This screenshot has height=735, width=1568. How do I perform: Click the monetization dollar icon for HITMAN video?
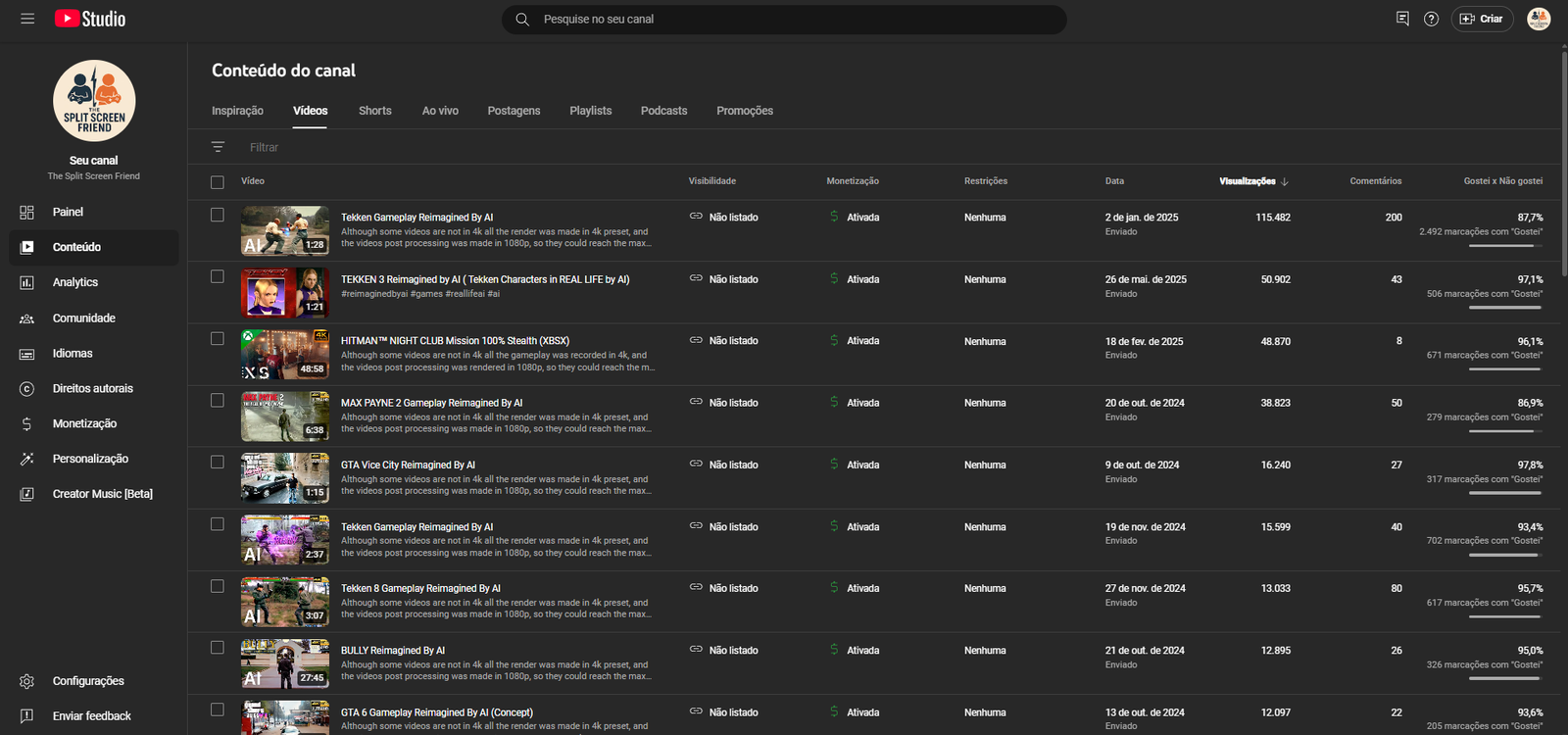tap(834, 340)
